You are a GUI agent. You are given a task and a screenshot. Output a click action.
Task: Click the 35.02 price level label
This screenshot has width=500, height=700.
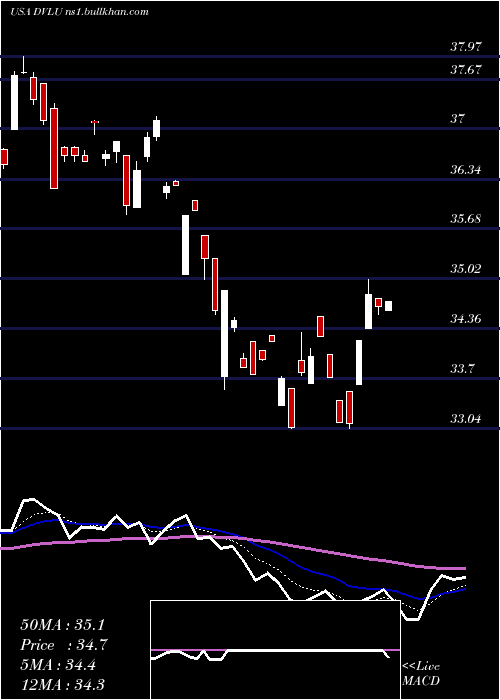tap(466, 269)
